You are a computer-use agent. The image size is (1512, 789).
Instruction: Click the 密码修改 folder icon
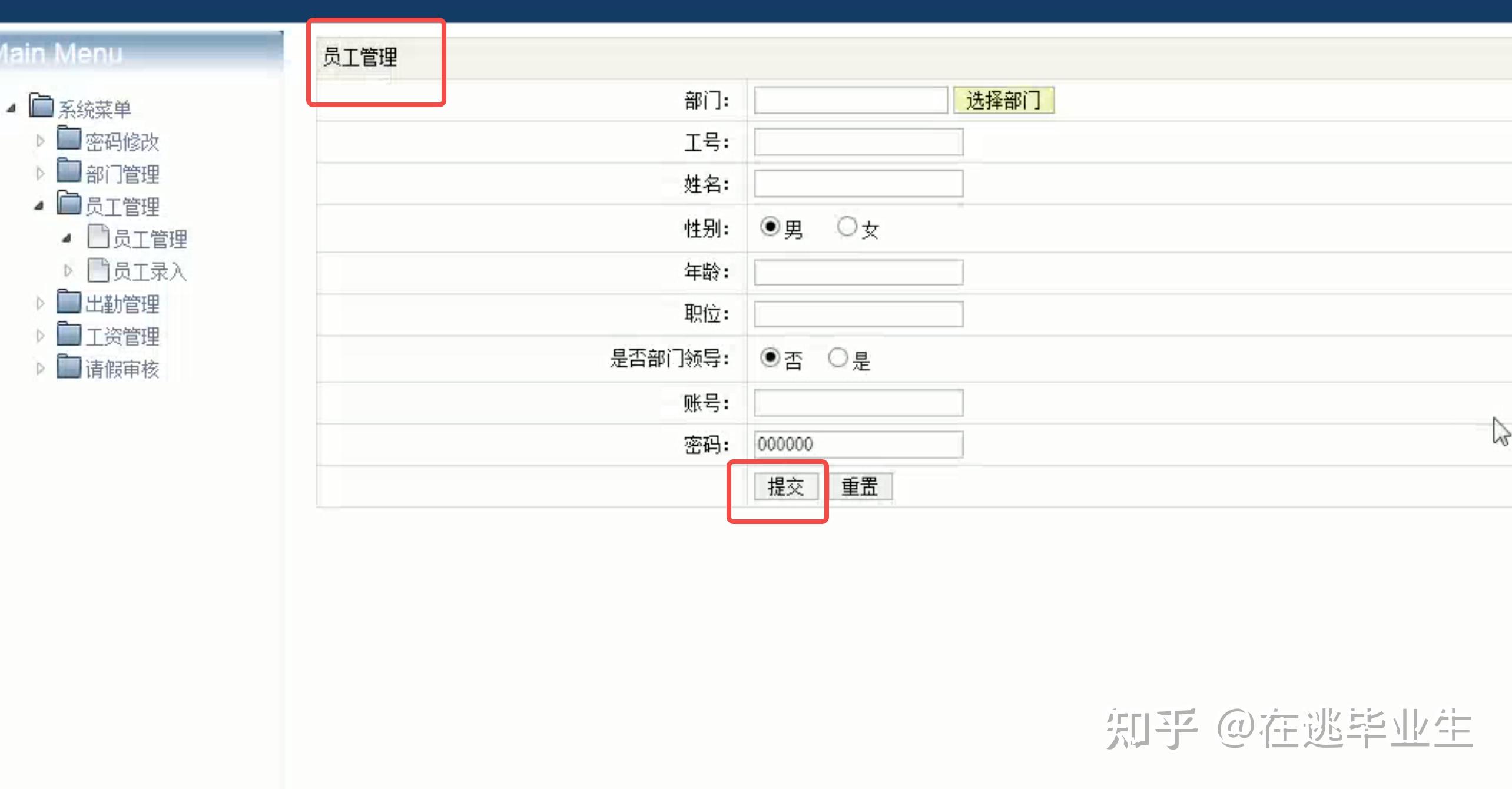point(68,140)
